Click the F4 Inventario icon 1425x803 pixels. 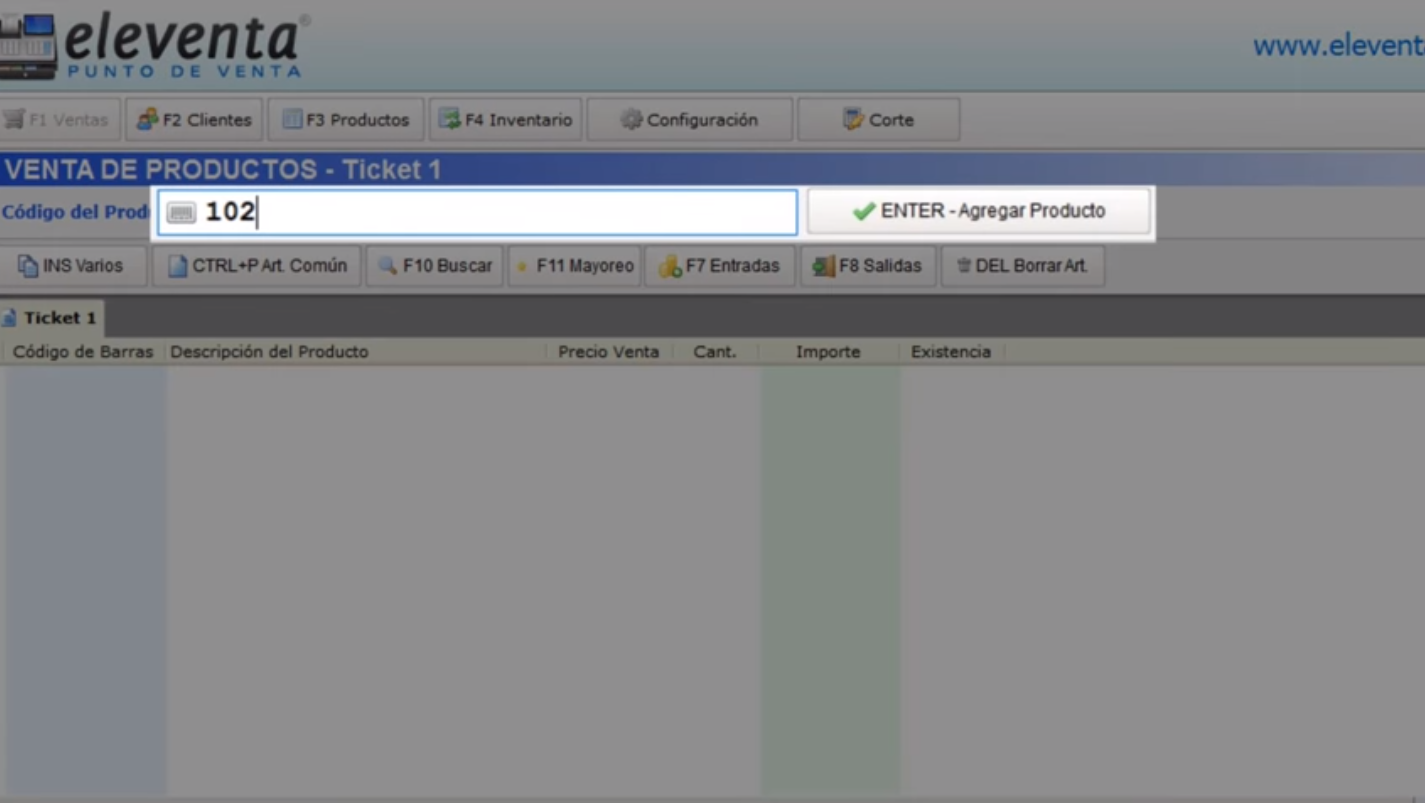pyautogui.click(x=450, y=120)
